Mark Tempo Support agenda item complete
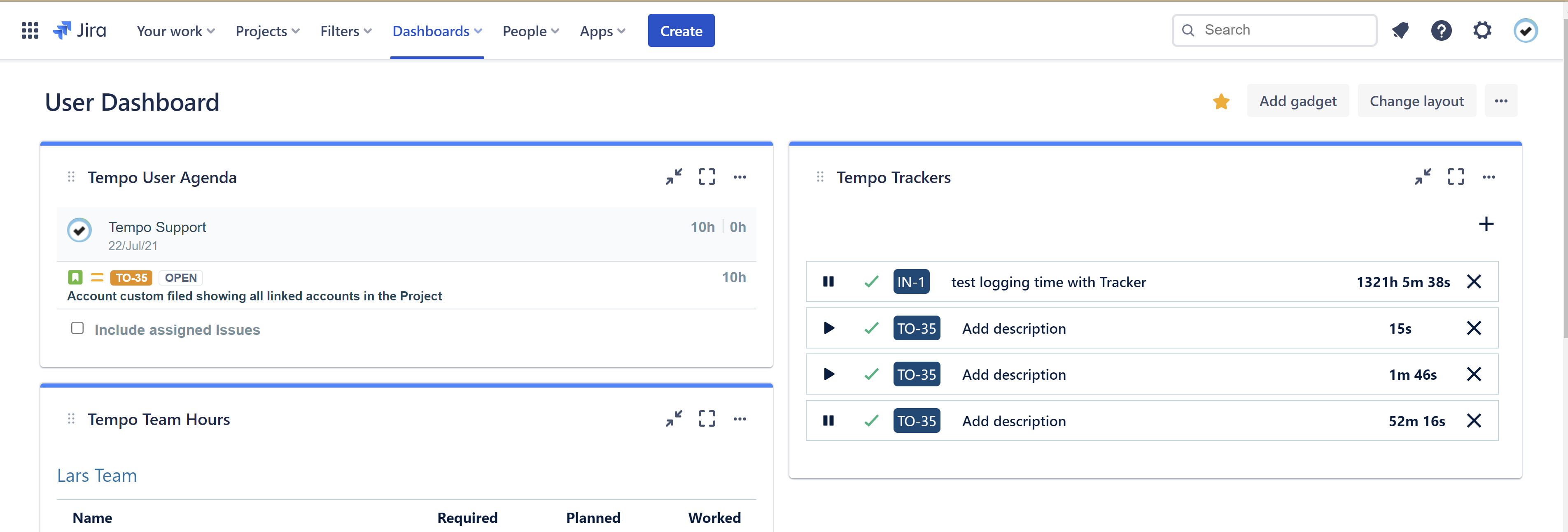The height and width of the screenshot is (532, 1568). 79,230
